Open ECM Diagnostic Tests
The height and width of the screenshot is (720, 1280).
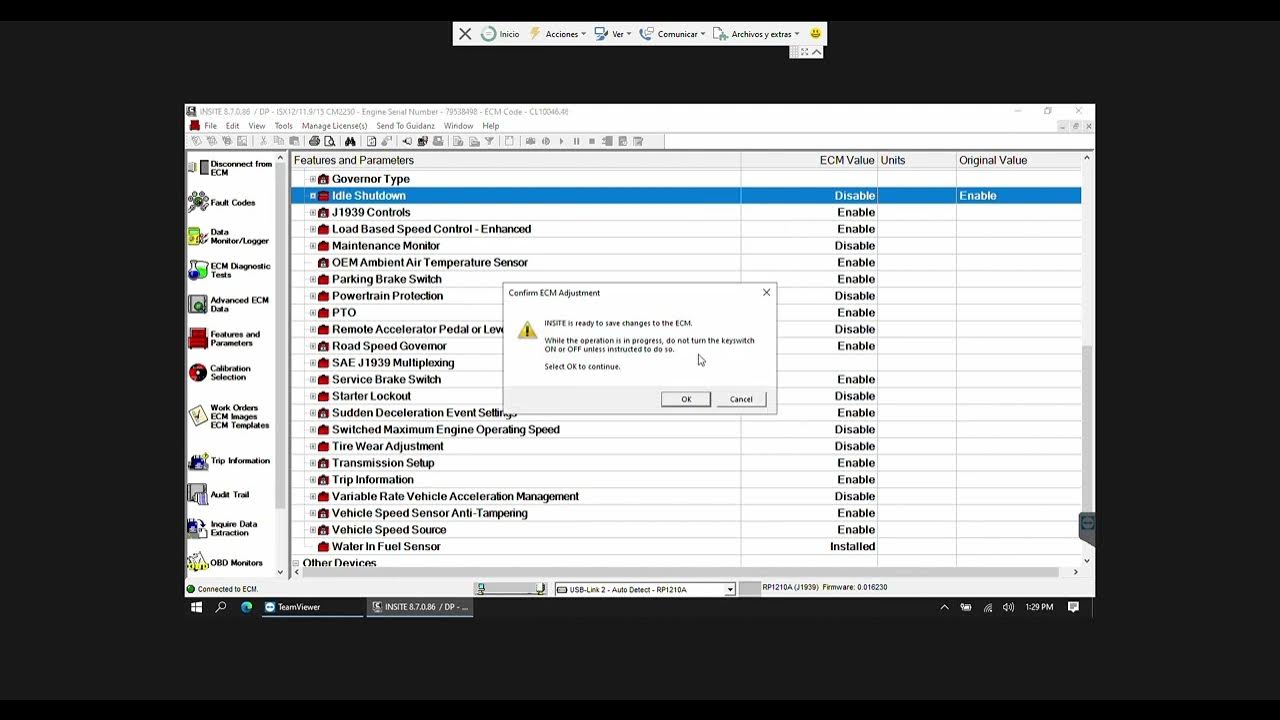click(230, 270)
